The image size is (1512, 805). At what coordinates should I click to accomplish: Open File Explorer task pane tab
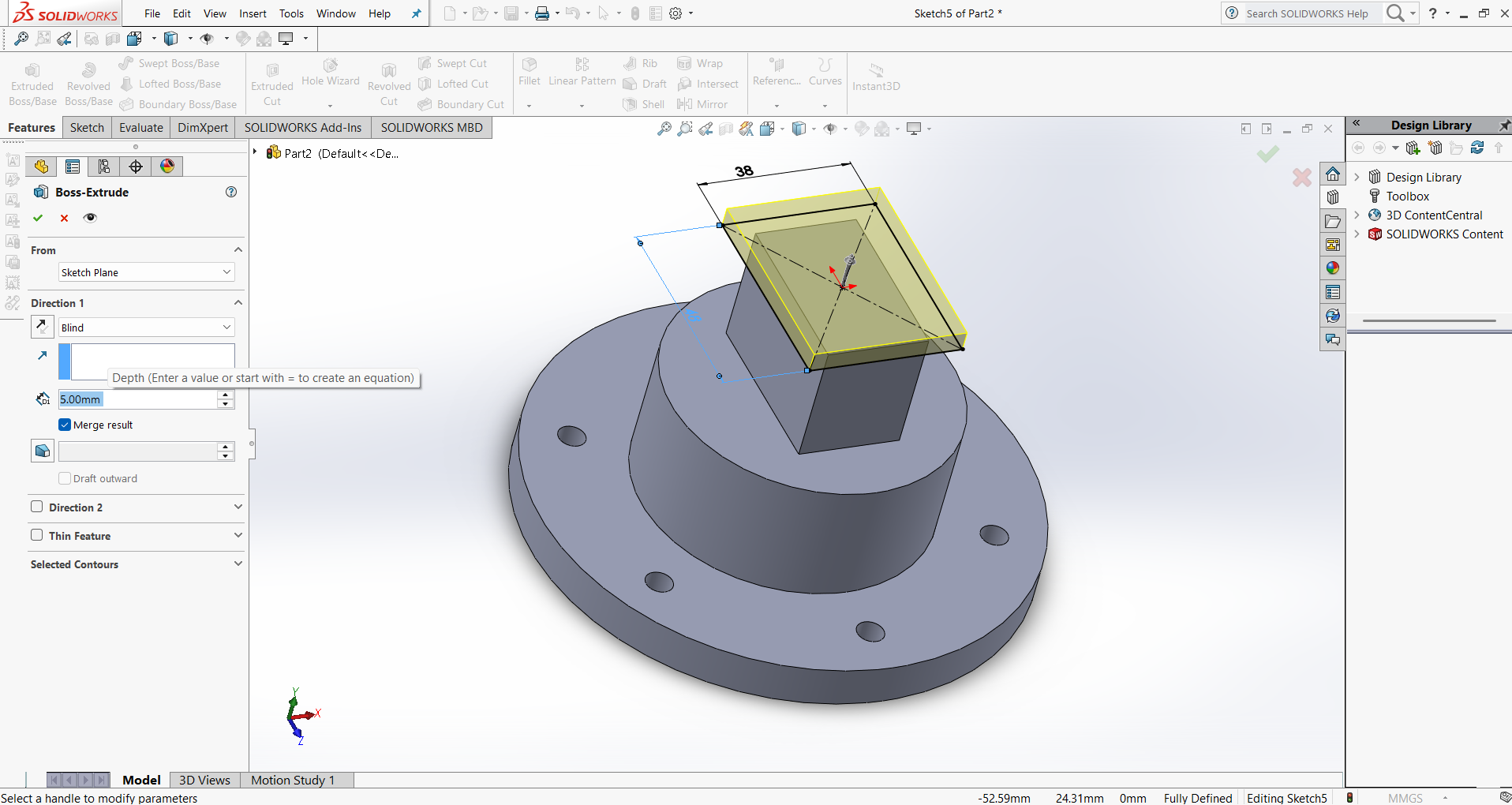(1333, 222)
